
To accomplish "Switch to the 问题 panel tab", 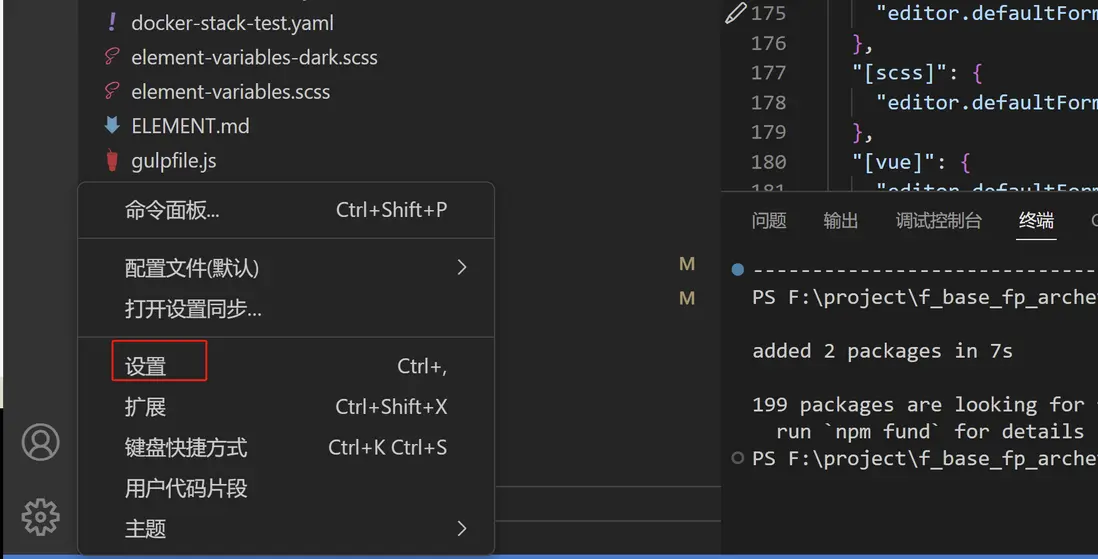I will click(769, 221).
